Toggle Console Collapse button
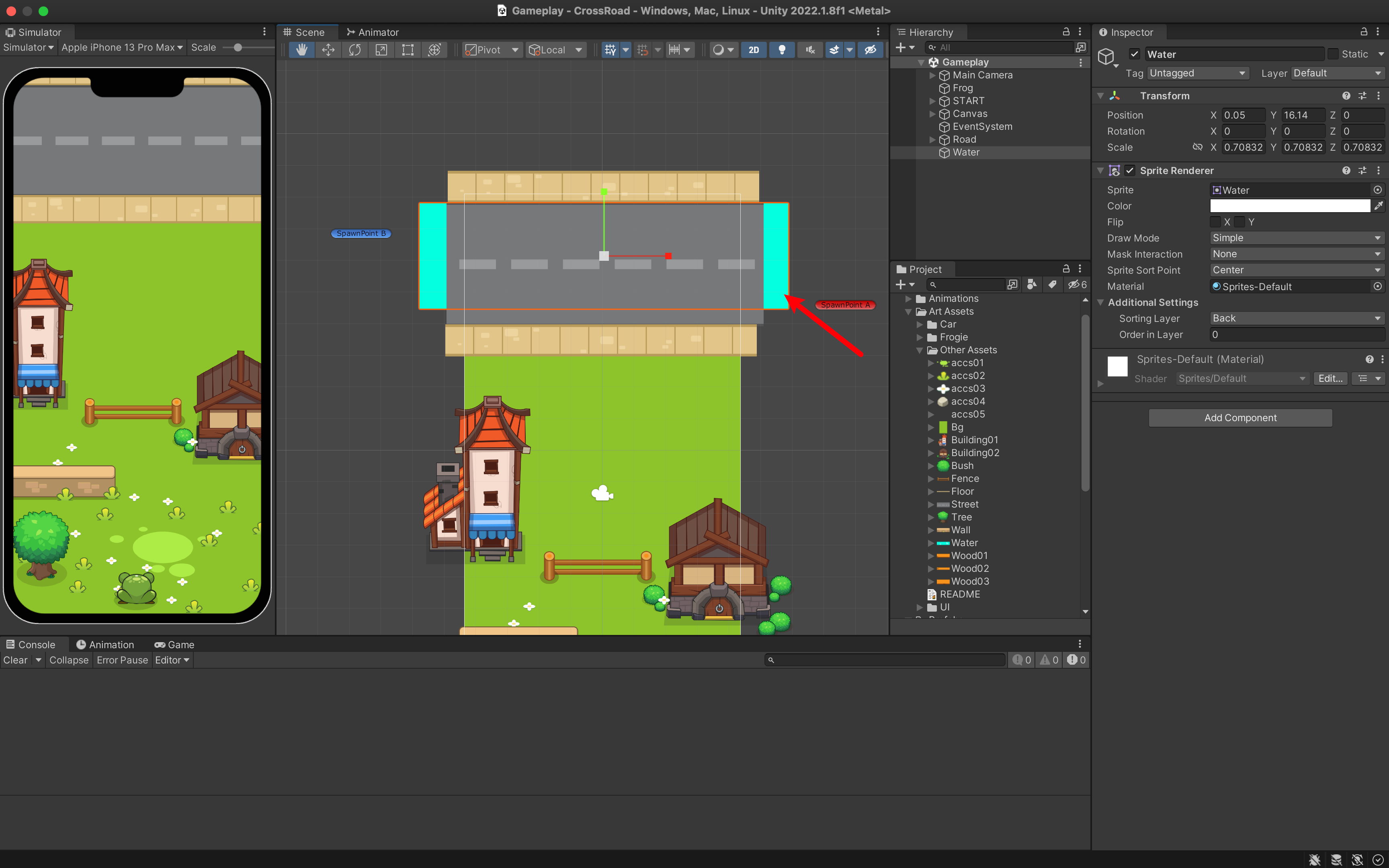The image size is (1389, 868). point(69,660)
